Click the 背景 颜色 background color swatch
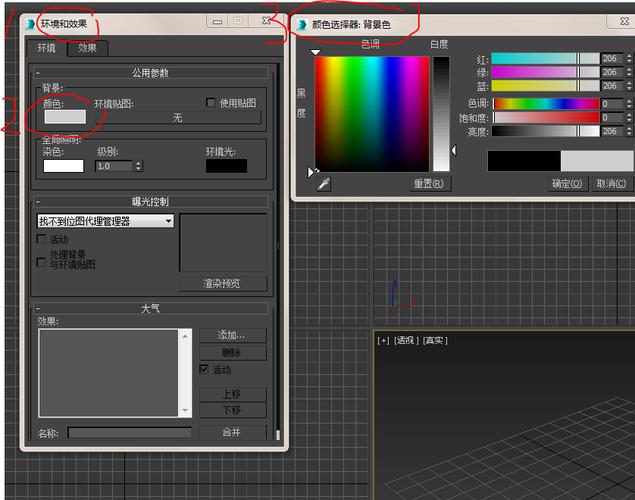Viewport: 635px width, 500px height. pos(65,117)
